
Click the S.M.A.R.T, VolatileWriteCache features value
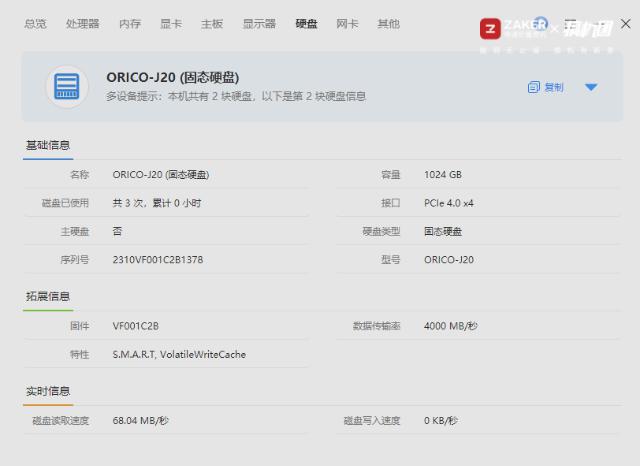(179, 354)
